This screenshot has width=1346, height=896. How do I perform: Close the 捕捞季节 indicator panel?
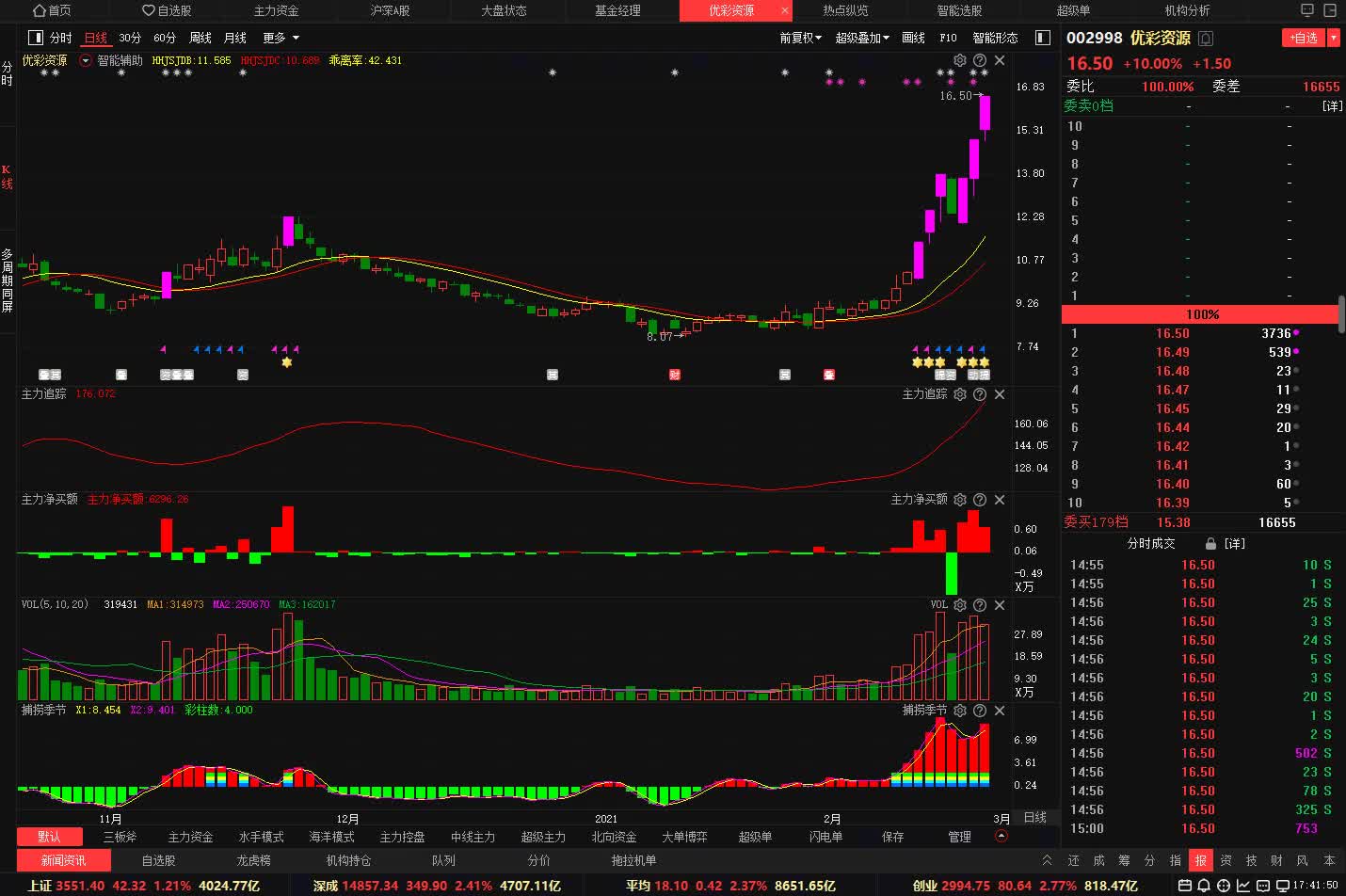[1000, 711]
